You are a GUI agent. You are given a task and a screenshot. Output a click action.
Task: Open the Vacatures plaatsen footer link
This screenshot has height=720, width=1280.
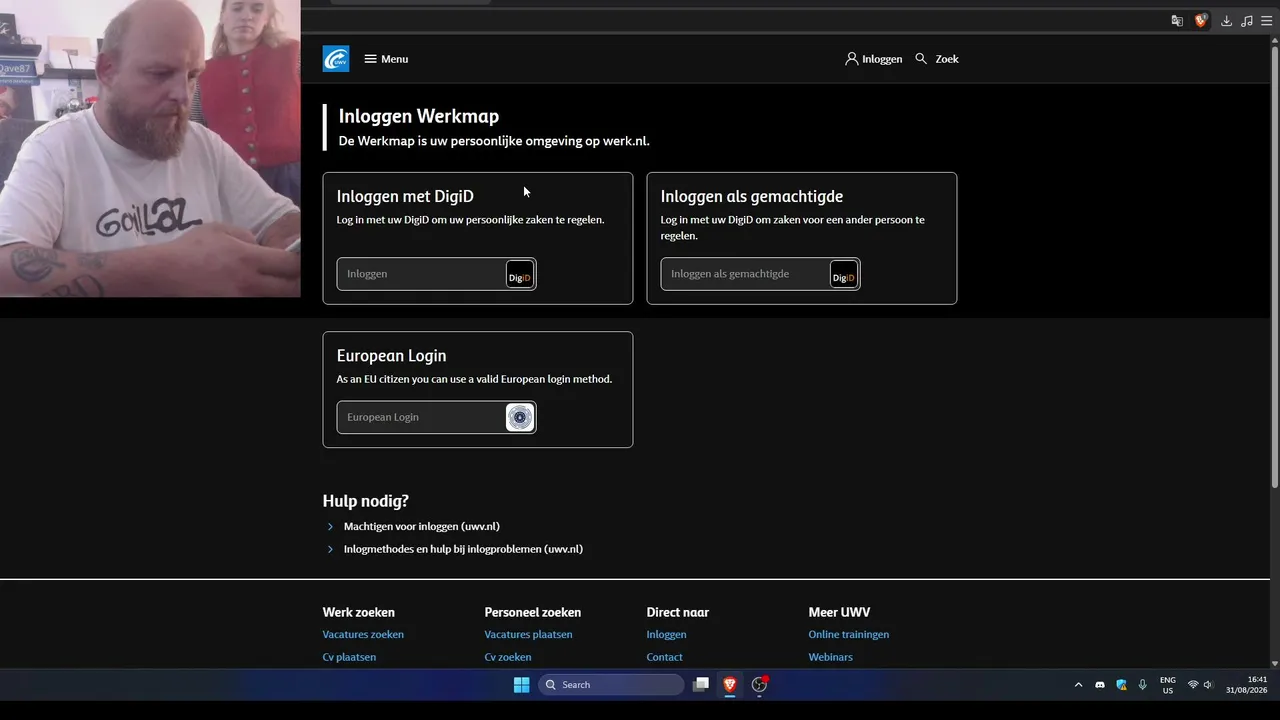[x=528, y=634]
